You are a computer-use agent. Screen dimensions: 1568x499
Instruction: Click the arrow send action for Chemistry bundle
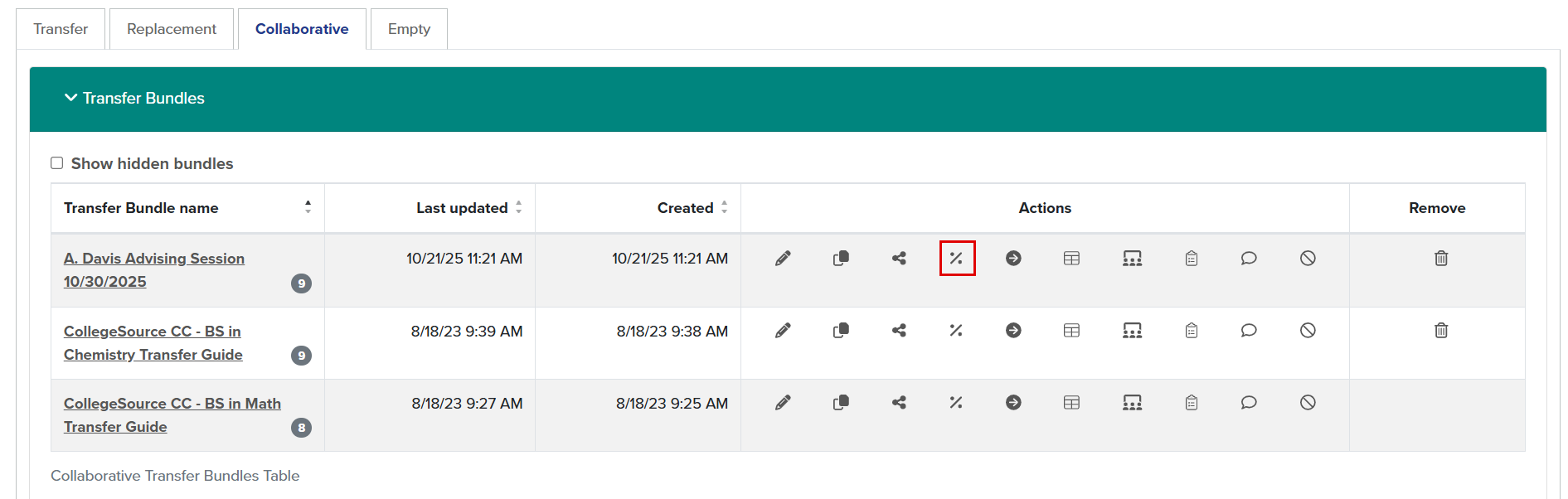1013,330
